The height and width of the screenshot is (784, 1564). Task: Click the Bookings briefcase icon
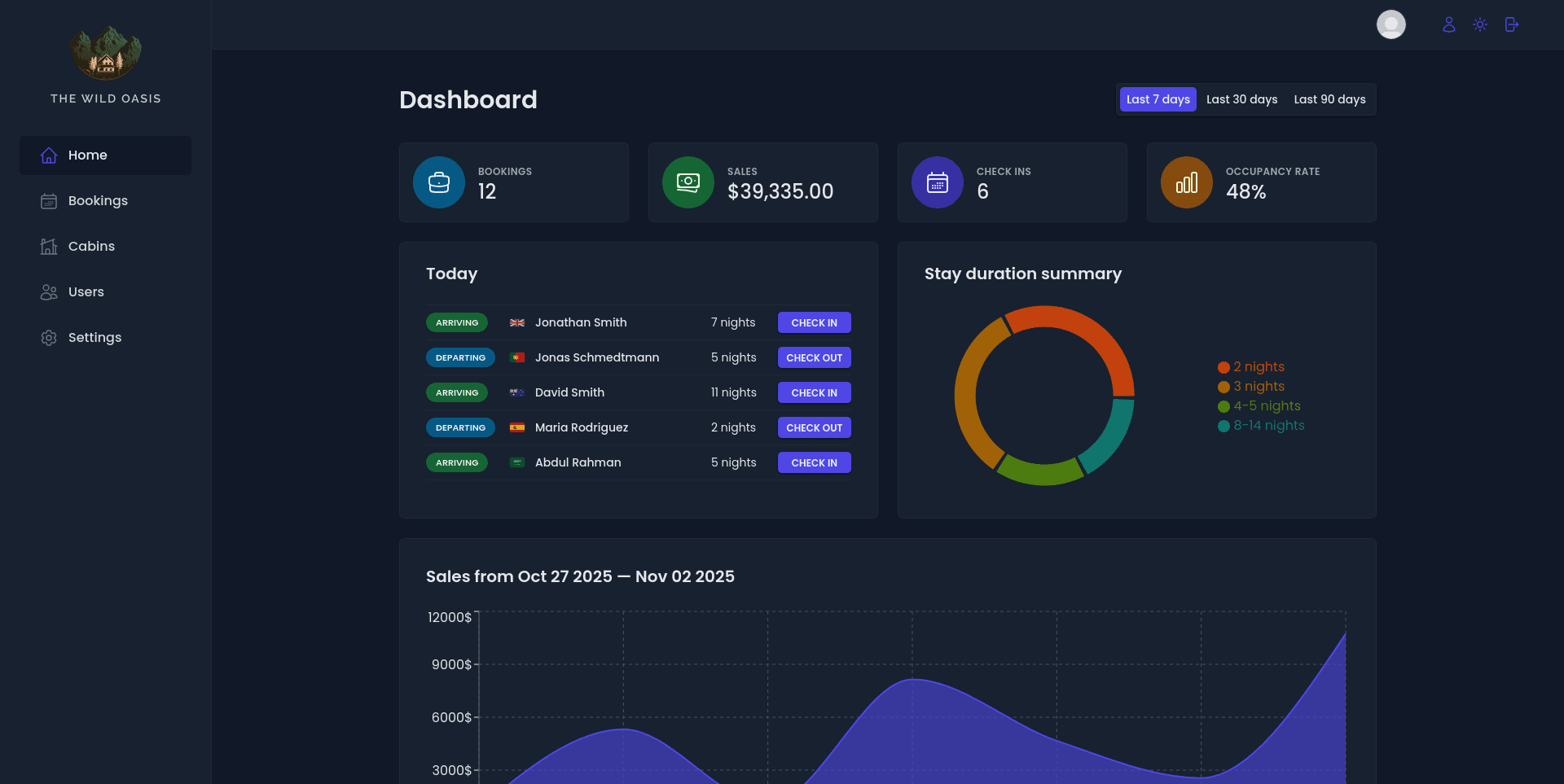(439, 182)
